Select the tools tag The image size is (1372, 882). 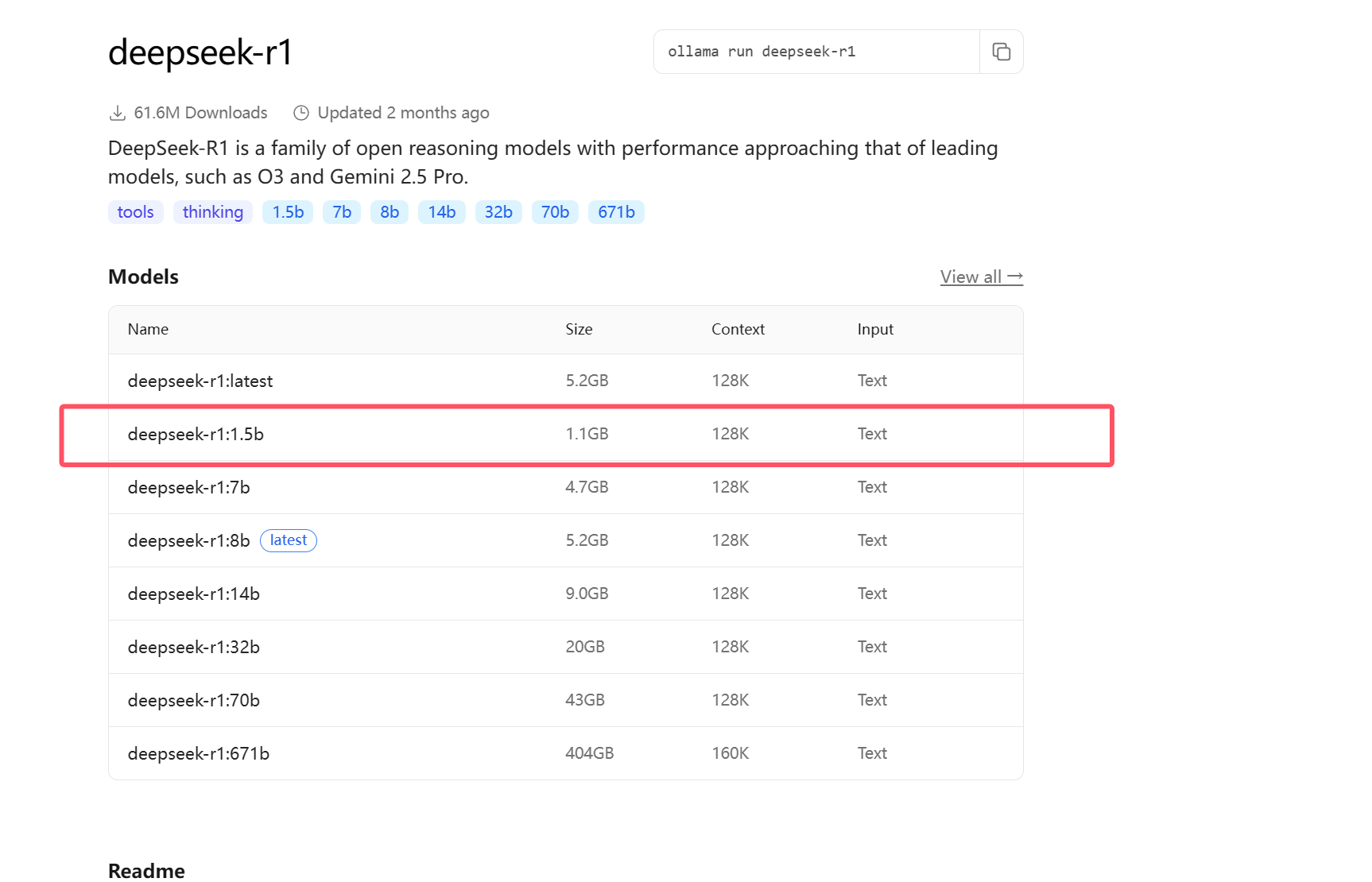pos(135,212)
